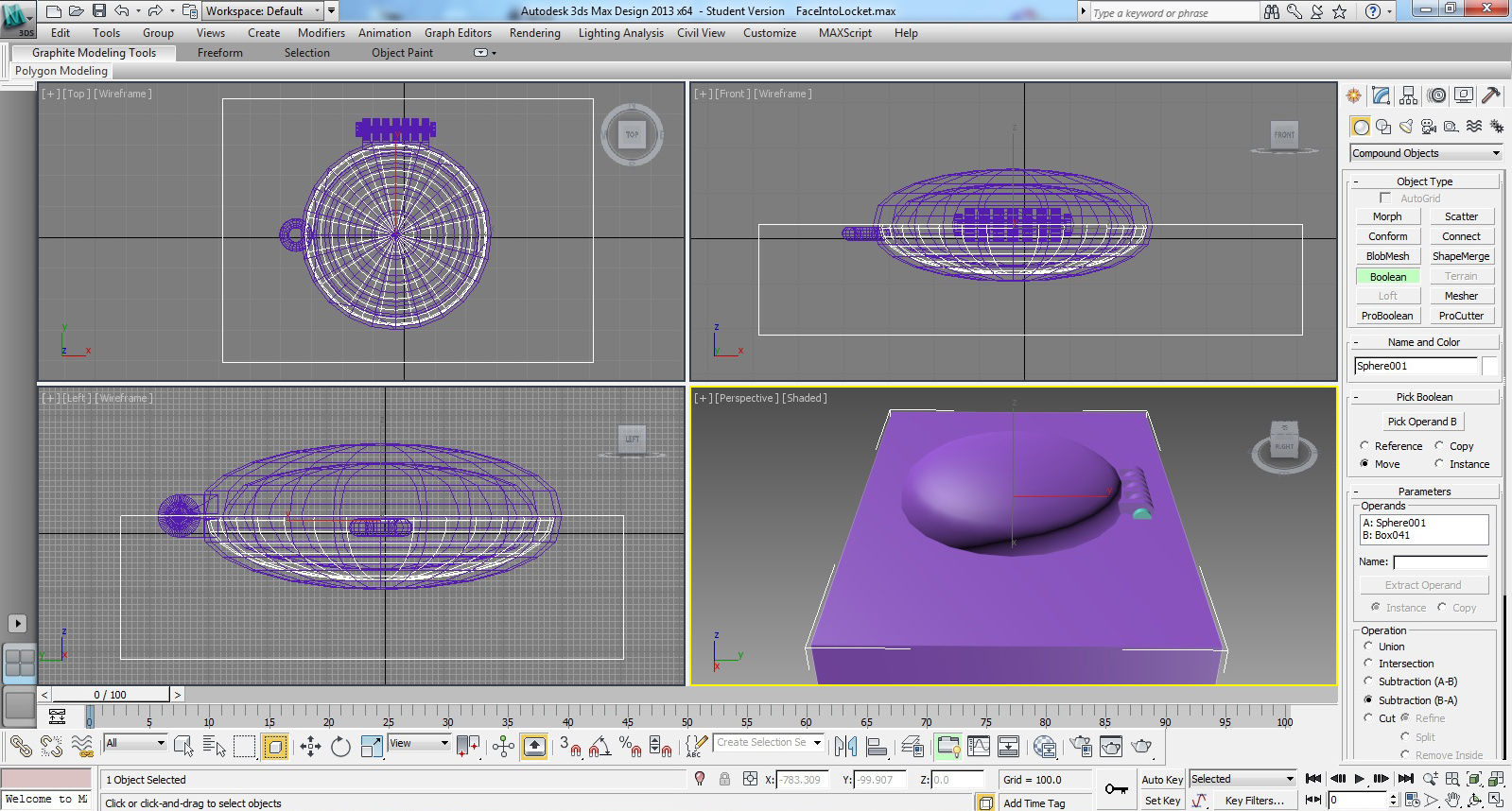Activate the Select and Rotate tool

(x=340, y=746)
